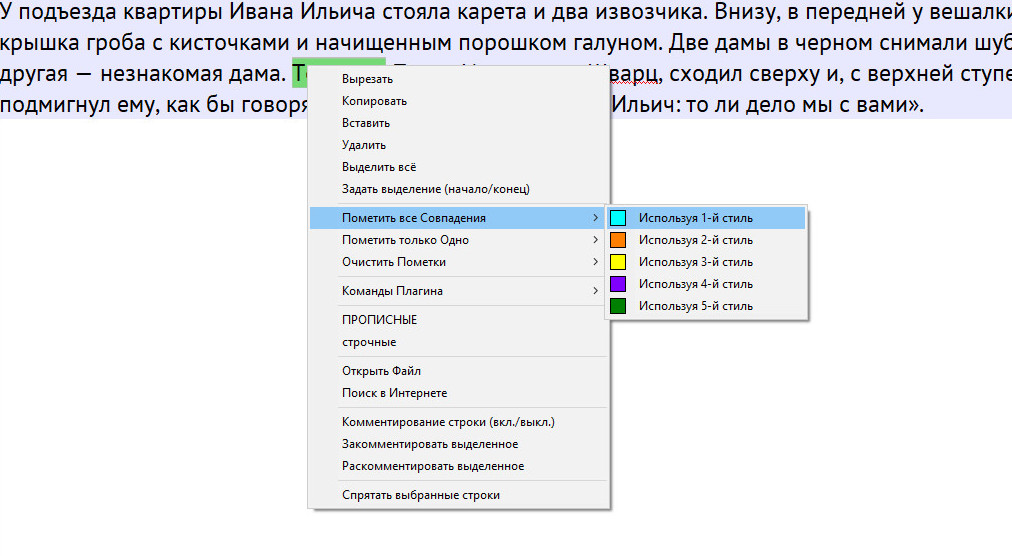The height and width of the screenshot is (556, 1012).
Task: Toggle Комментирование строки (вкл./выкл.)
Action: click(x=458, y=422)
